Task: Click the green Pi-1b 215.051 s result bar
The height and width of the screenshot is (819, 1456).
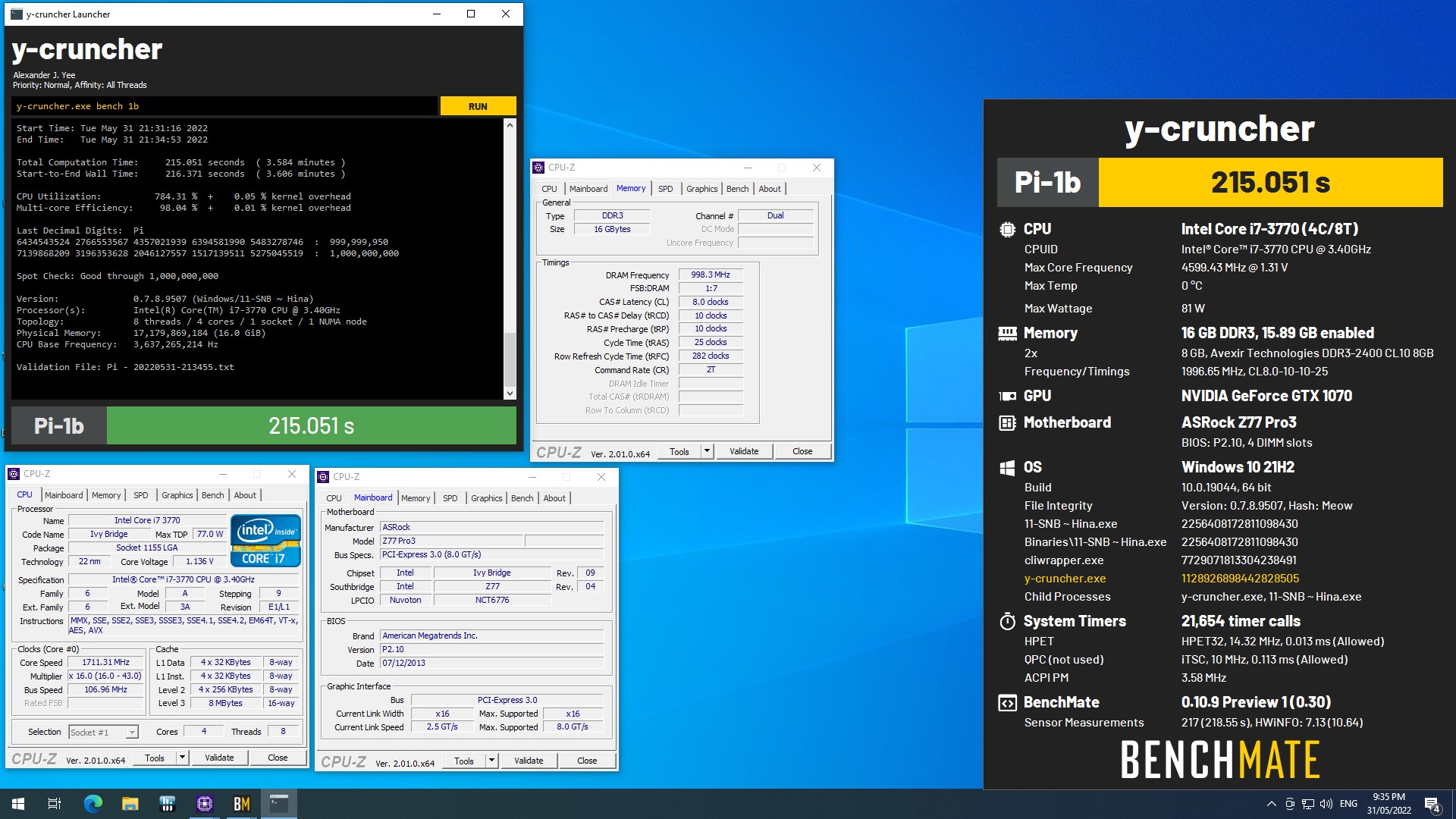Action: point(312,425)
